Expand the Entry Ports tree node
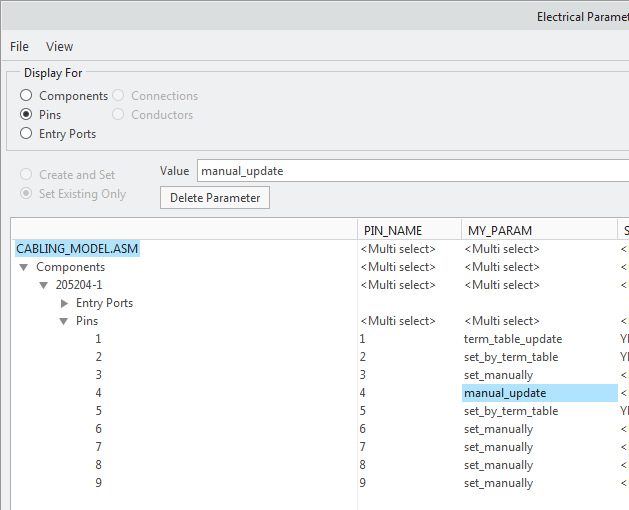 64,303
